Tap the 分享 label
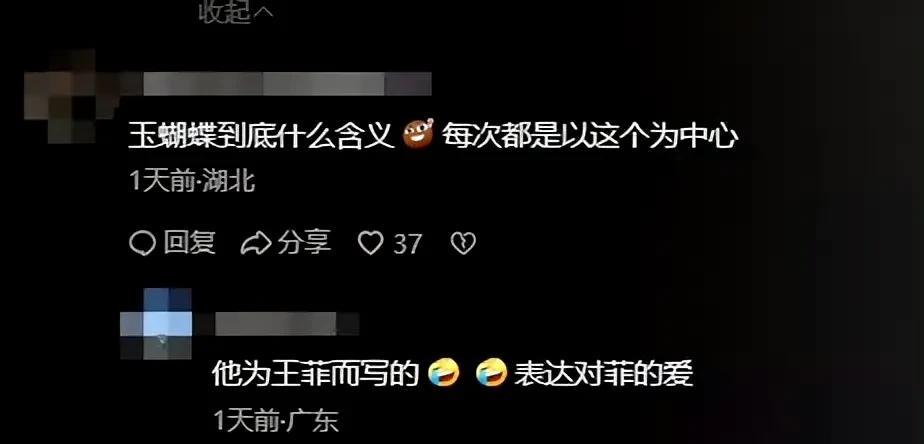924x444 pixels. pos(304,243)
